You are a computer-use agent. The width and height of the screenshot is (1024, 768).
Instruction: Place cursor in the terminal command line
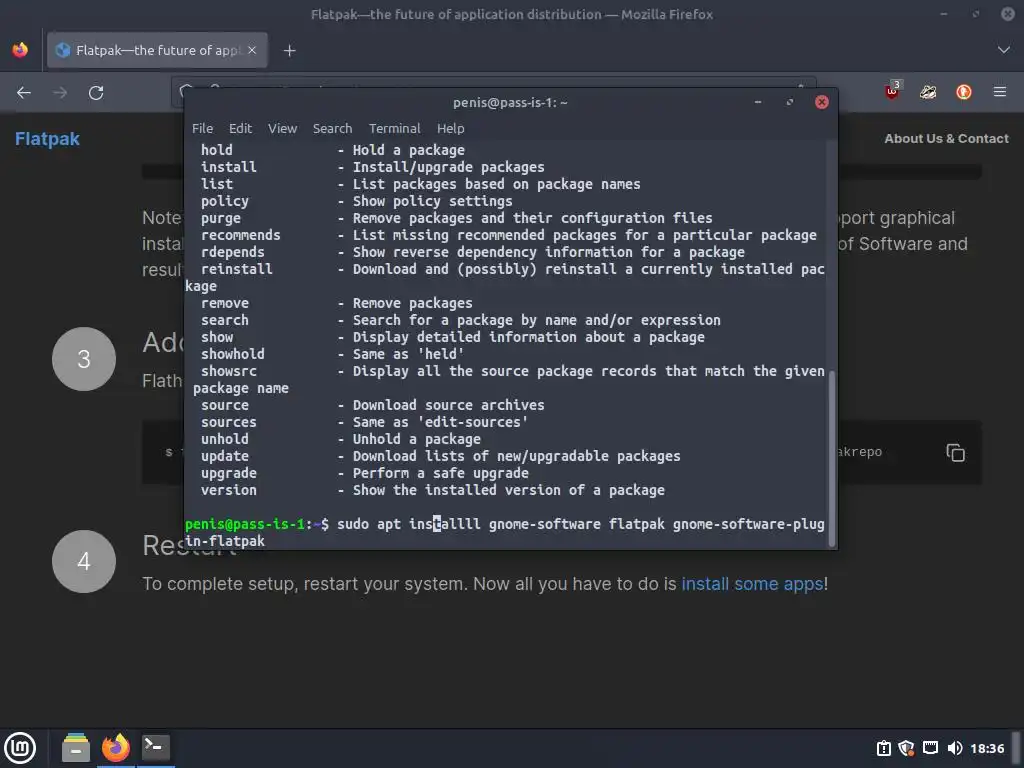click(504, 532)
